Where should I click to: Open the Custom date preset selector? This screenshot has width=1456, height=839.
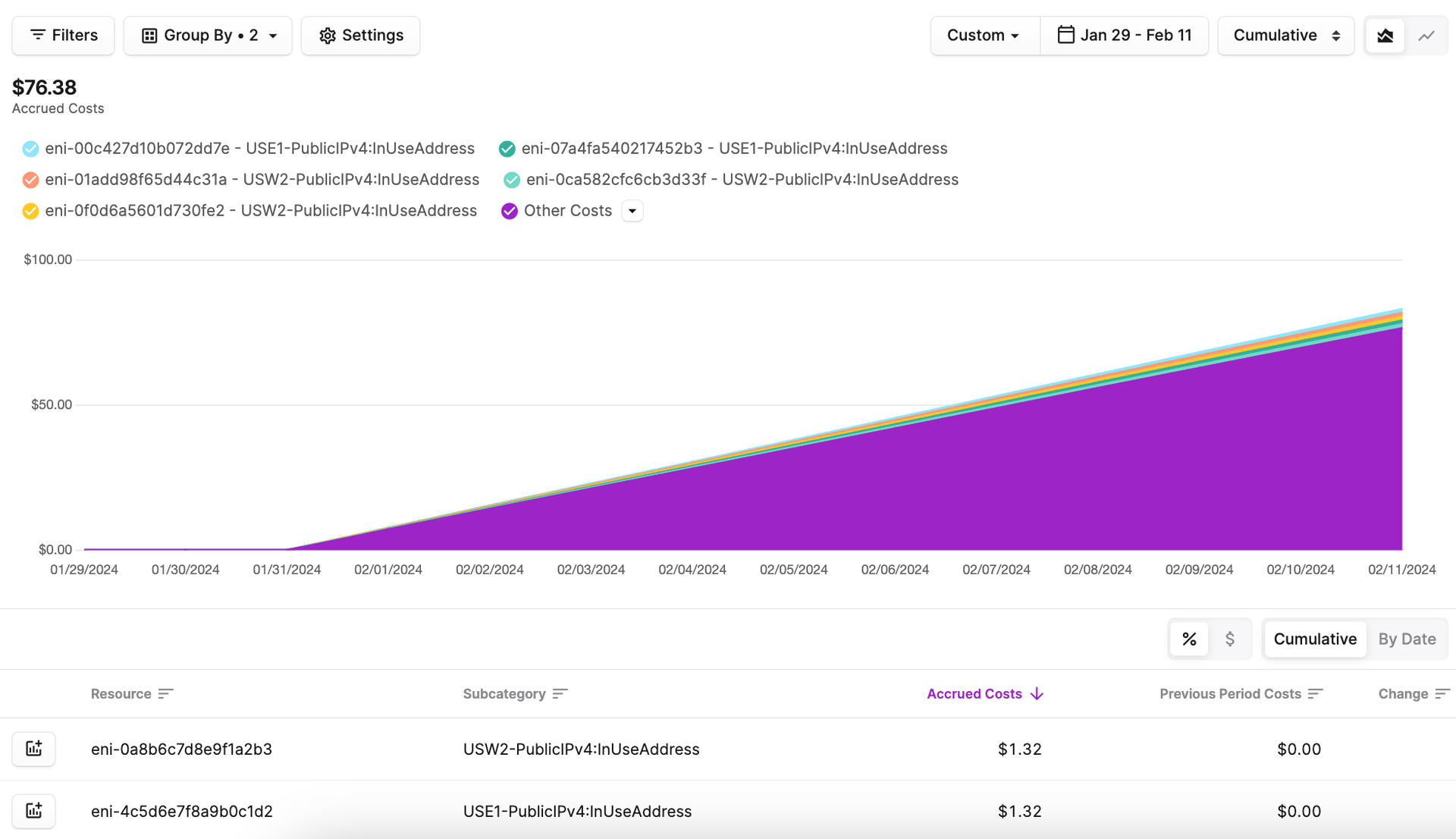tap(983, 35)
